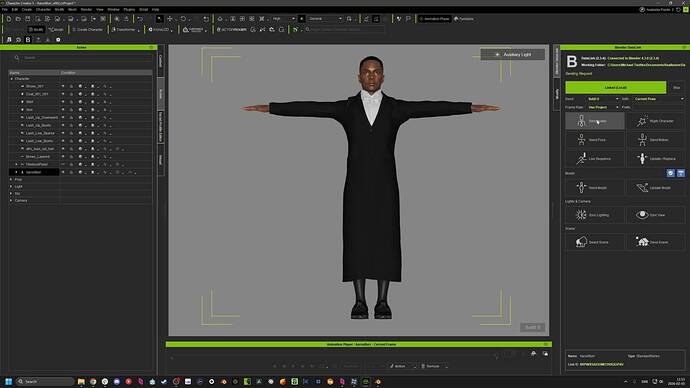Click the Update Replace icon
Screen dimensions: 690x388
642,158
